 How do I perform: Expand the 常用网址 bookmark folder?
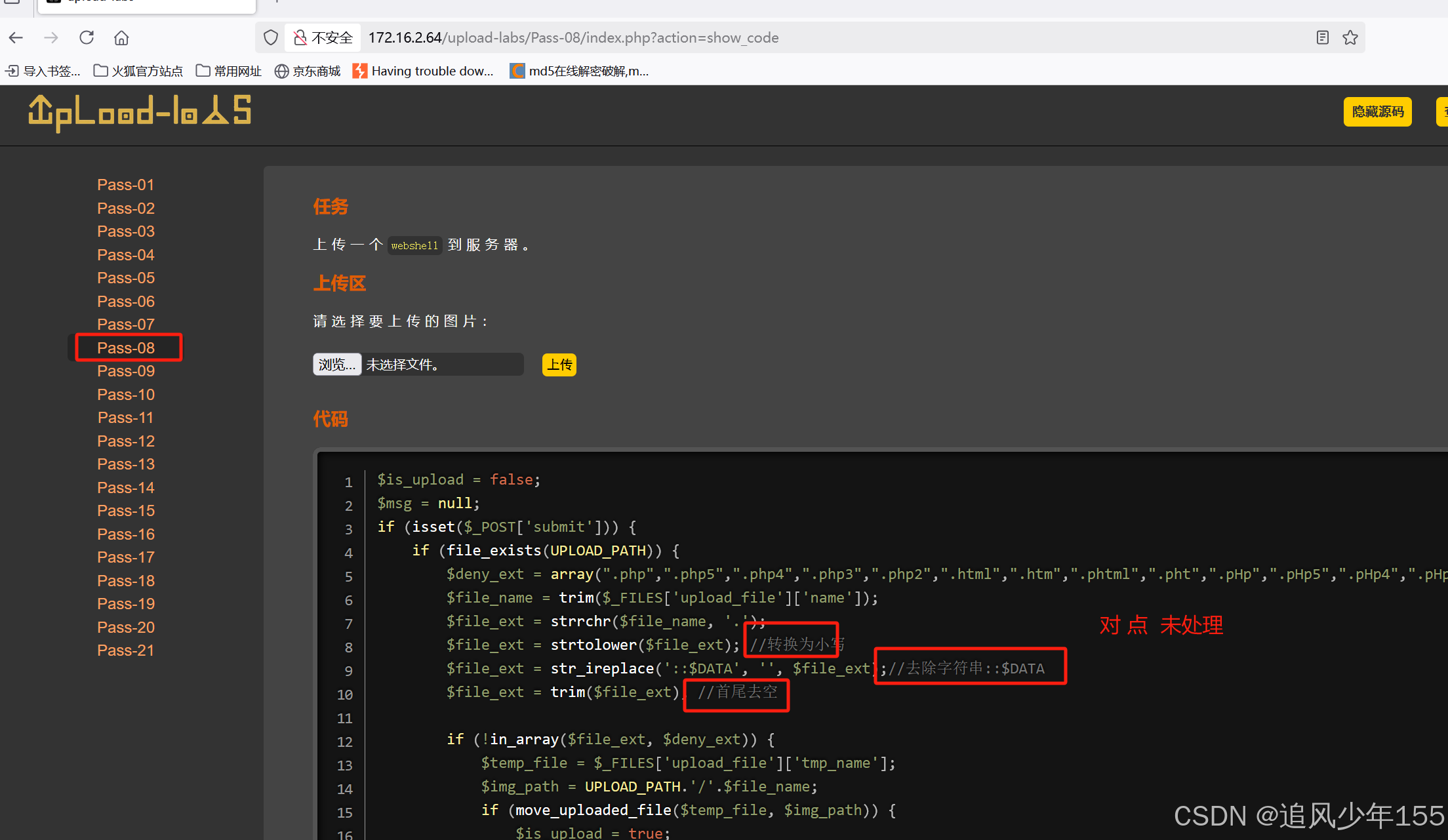point(229,71)
